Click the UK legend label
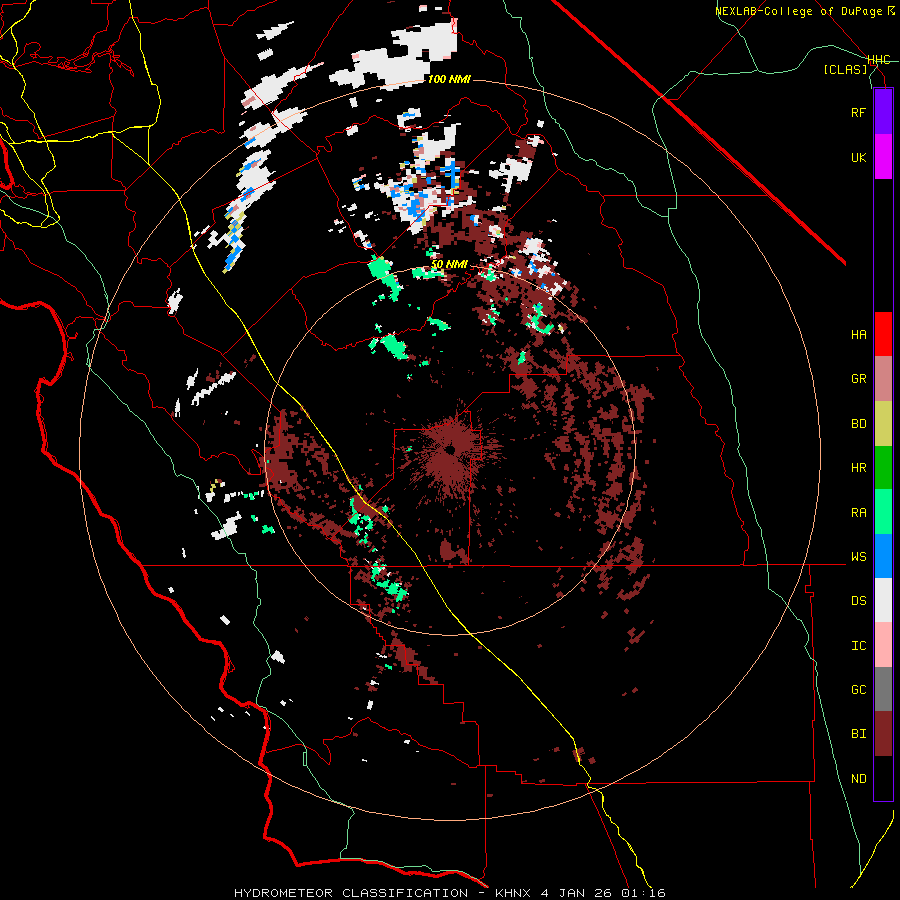The height and width of the screenshot is (900, 900). (858, 157)
